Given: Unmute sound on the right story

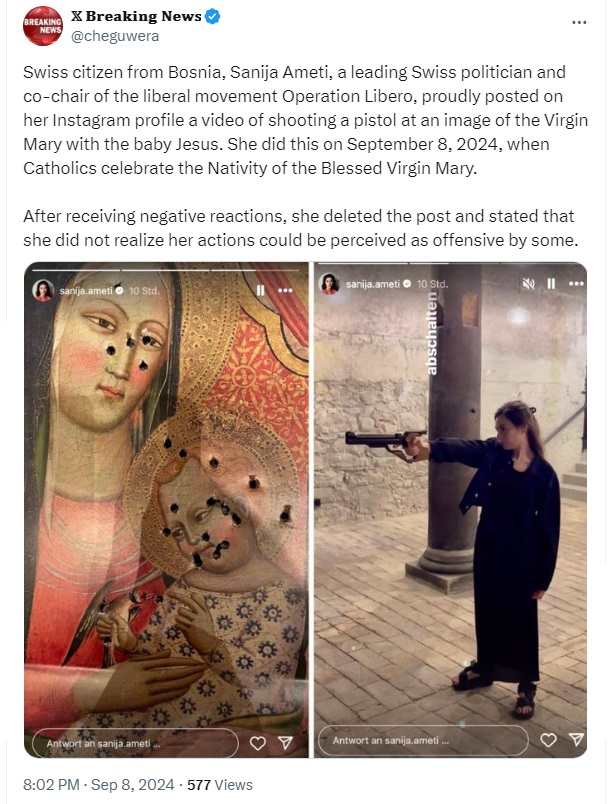Looking at the screenshot, I should pyautogui.click(x=528, y=284).
